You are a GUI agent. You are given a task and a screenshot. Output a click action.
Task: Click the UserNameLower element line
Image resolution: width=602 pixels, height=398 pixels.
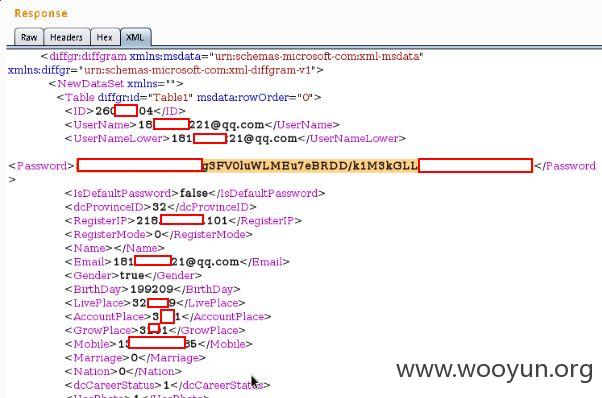(235, 138)
